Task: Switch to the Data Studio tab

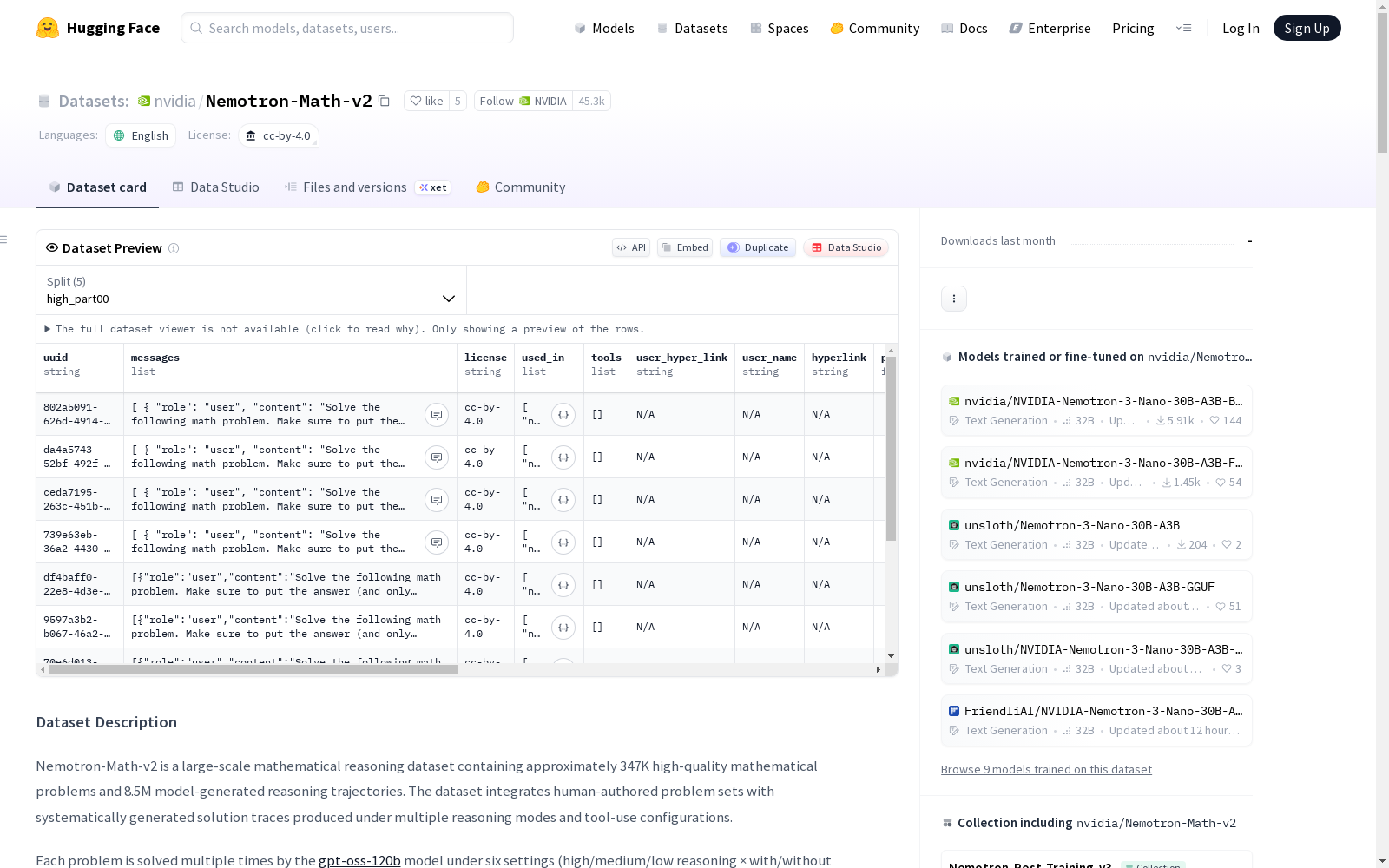Action: [x=216, y=187]
